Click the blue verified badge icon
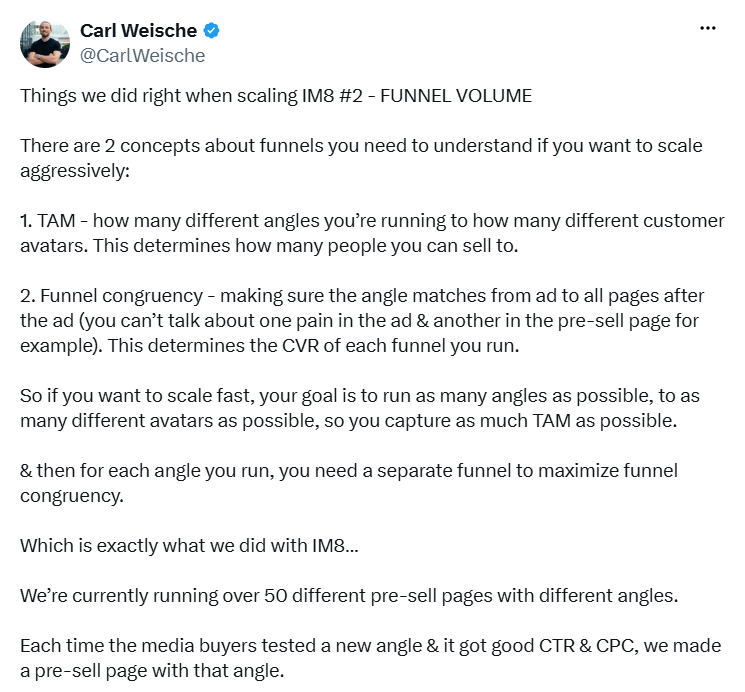 (x=211, y=31)
